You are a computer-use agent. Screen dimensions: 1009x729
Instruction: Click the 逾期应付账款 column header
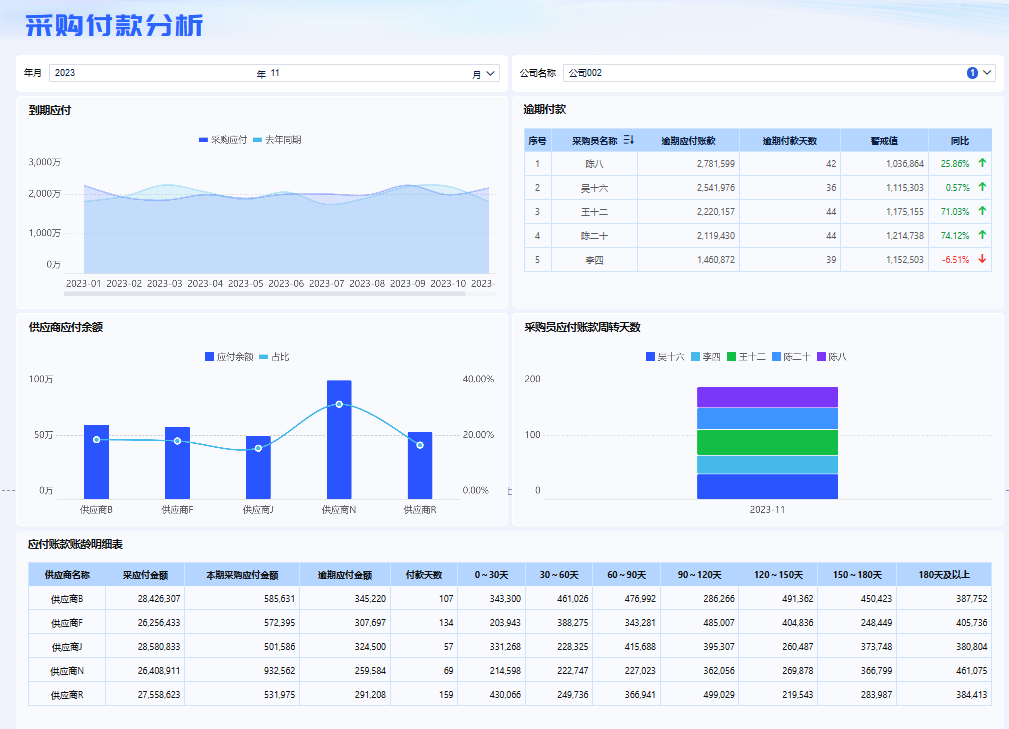point(688,140)
